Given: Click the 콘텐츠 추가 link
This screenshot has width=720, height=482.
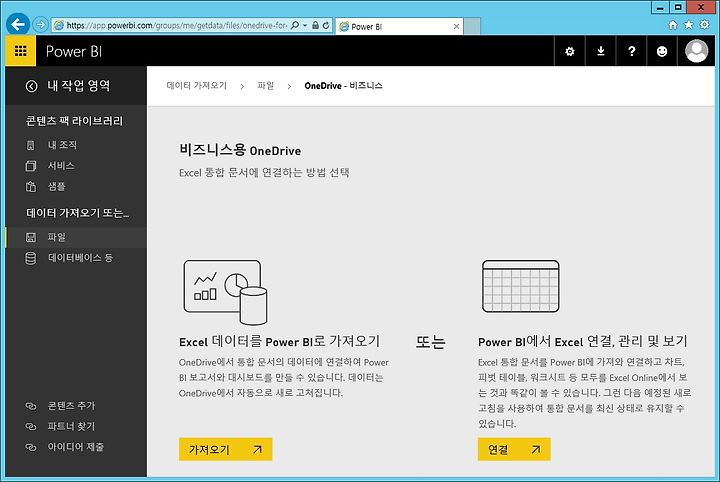Looking at the screenshot, I should [x=71, y=406].
